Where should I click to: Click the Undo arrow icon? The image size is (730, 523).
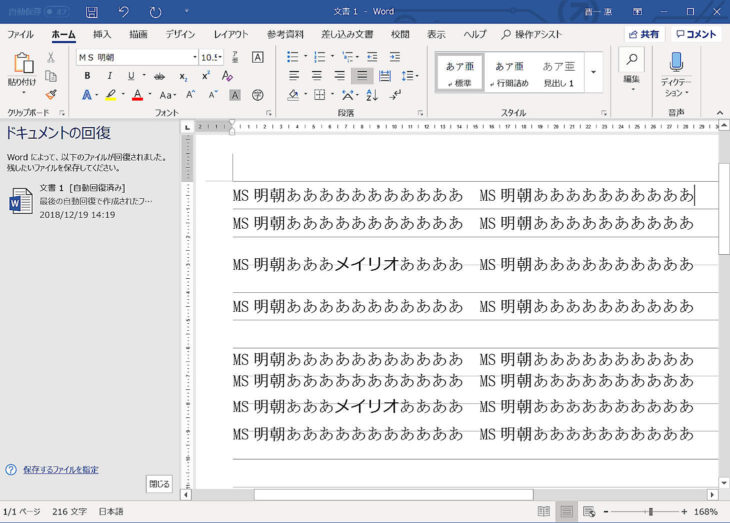123,12
